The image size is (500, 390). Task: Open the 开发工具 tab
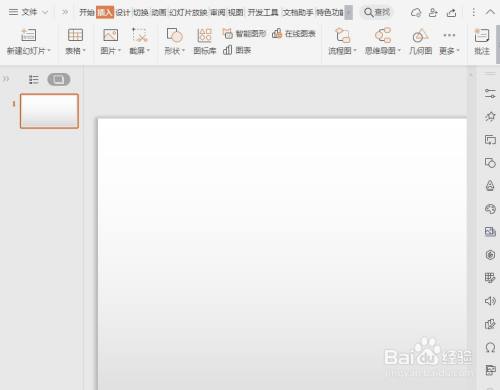[263, 13]
